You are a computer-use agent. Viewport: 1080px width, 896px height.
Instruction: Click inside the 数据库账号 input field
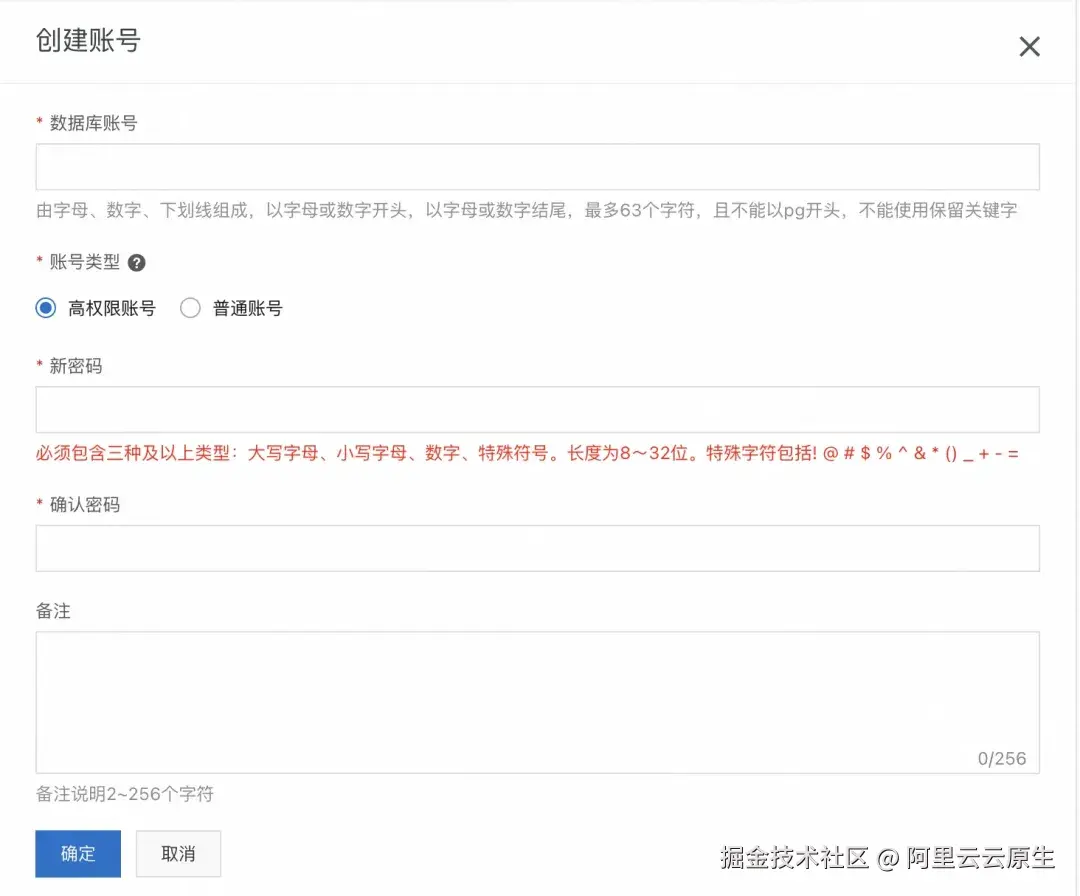pos(537,166)
